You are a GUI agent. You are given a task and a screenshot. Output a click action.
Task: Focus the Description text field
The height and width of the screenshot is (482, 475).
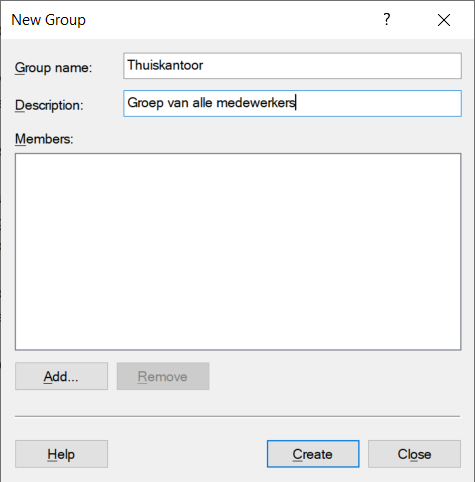pyautogui.click(x=292, y=103)
